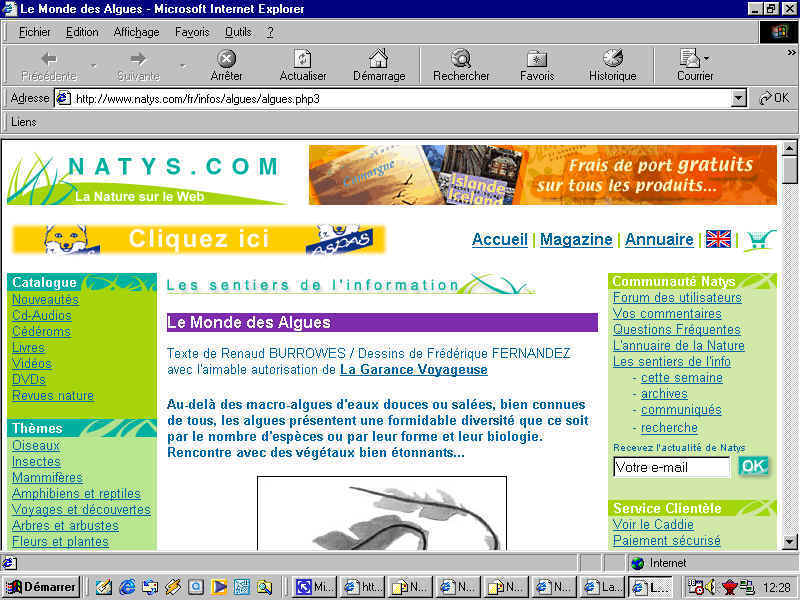This screenshot has width=800, height=600.
Task: Open the Fichier menu
Action: (x=35, y=32)
